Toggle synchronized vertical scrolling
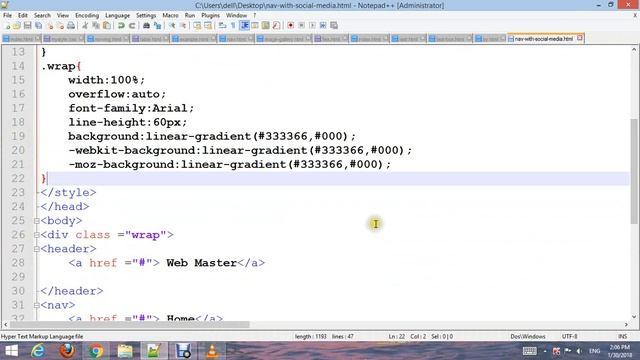The width and height of the screenshot is (640, 360). tap(197, 25)
